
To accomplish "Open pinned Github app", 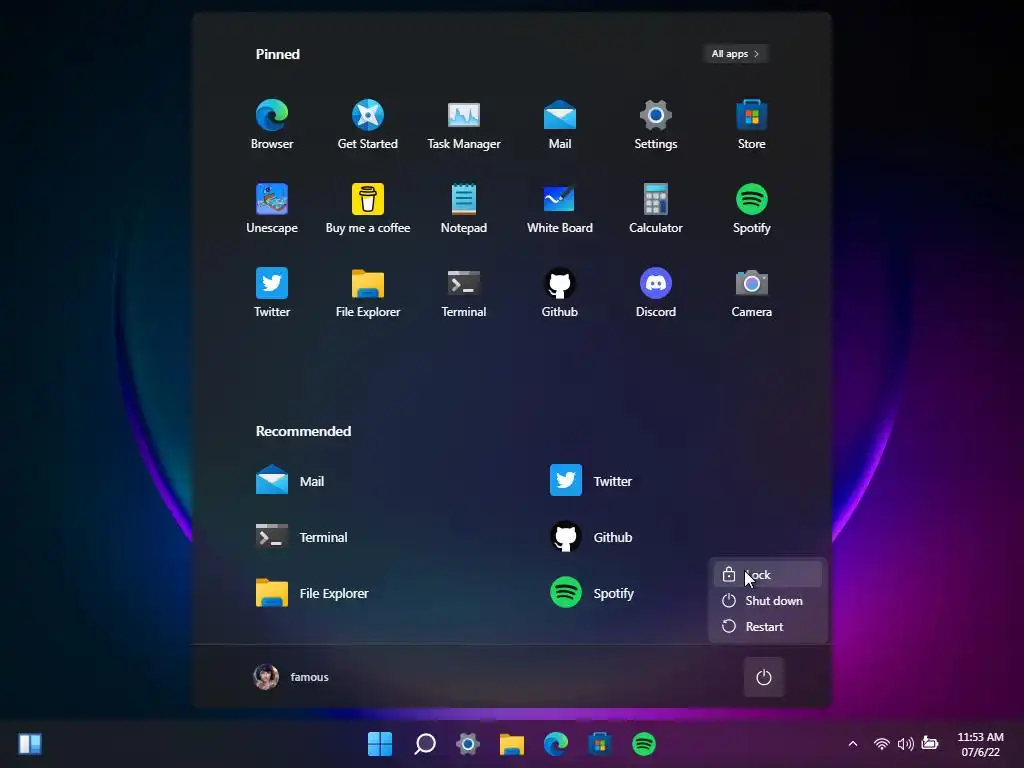I will [560, 293].
